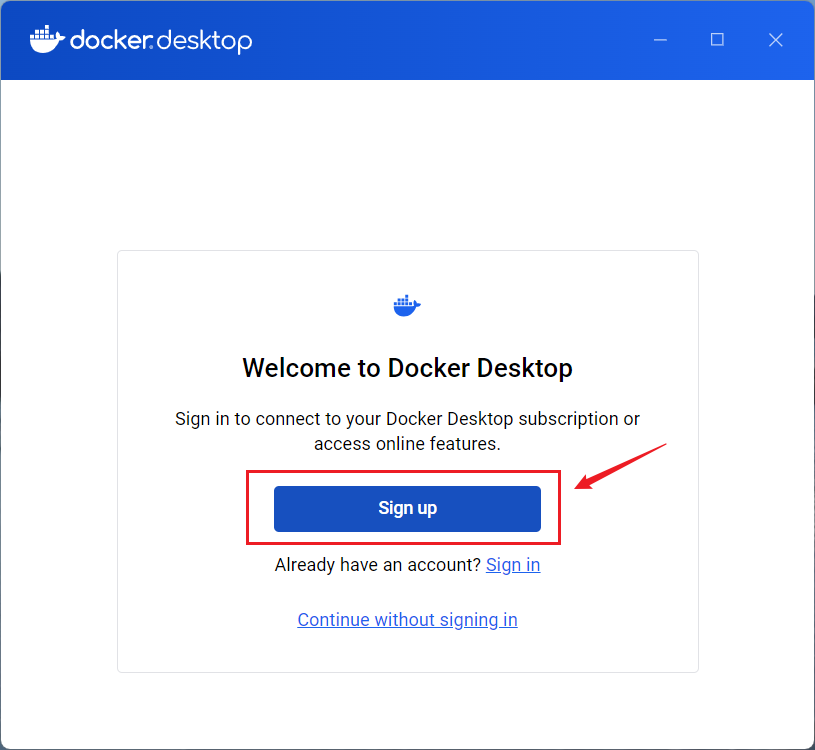Open the Sign in link
The width and height of the screenshot is (815, 750).
click(513, 565)
